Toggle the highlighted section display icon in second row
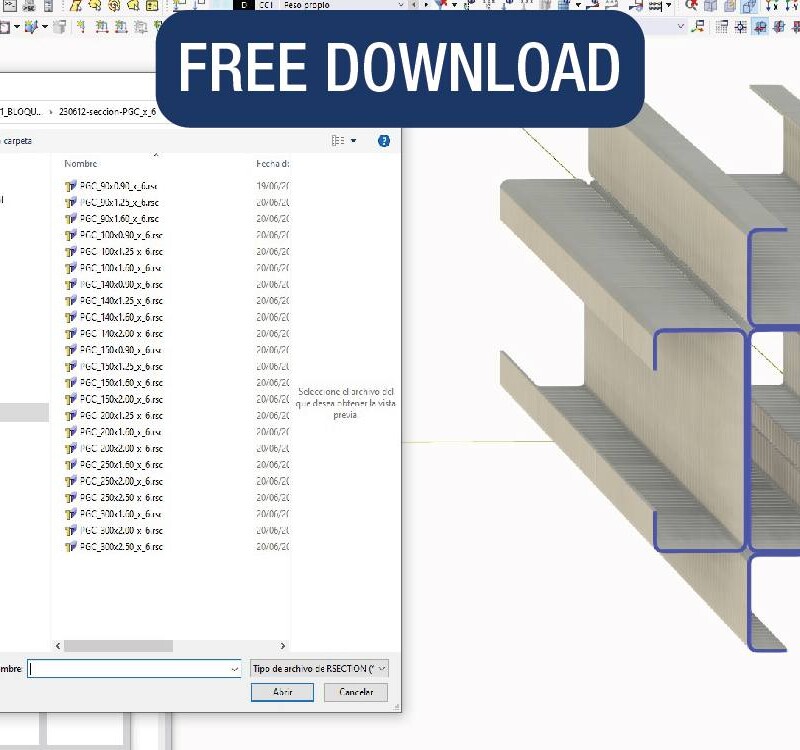Screen dimensions: 800x750 760,27
